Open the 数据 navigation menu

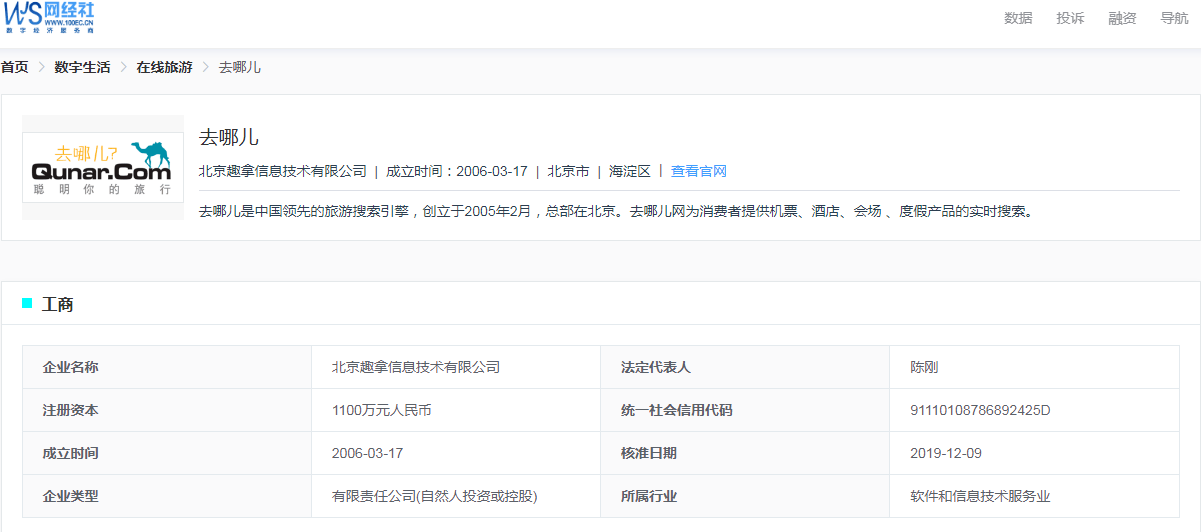point(1018,18)
